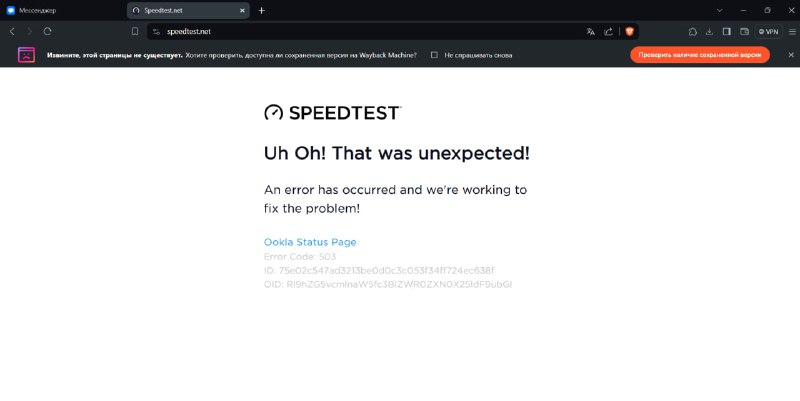Open a new tab with plus button

pos(261,10)
